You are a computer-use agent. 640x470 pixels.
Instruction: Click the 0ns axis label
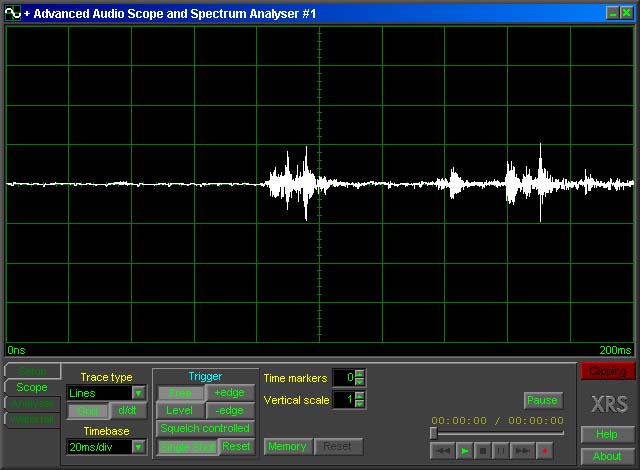click(16, 350)
